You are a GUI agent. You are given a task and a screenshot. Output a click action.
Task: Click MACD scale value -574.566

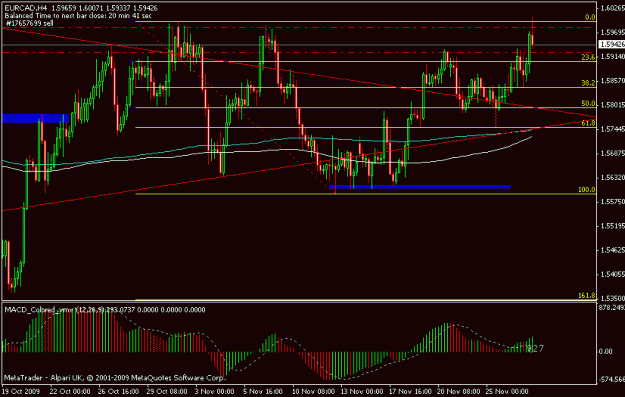click(x=612, y=380)
